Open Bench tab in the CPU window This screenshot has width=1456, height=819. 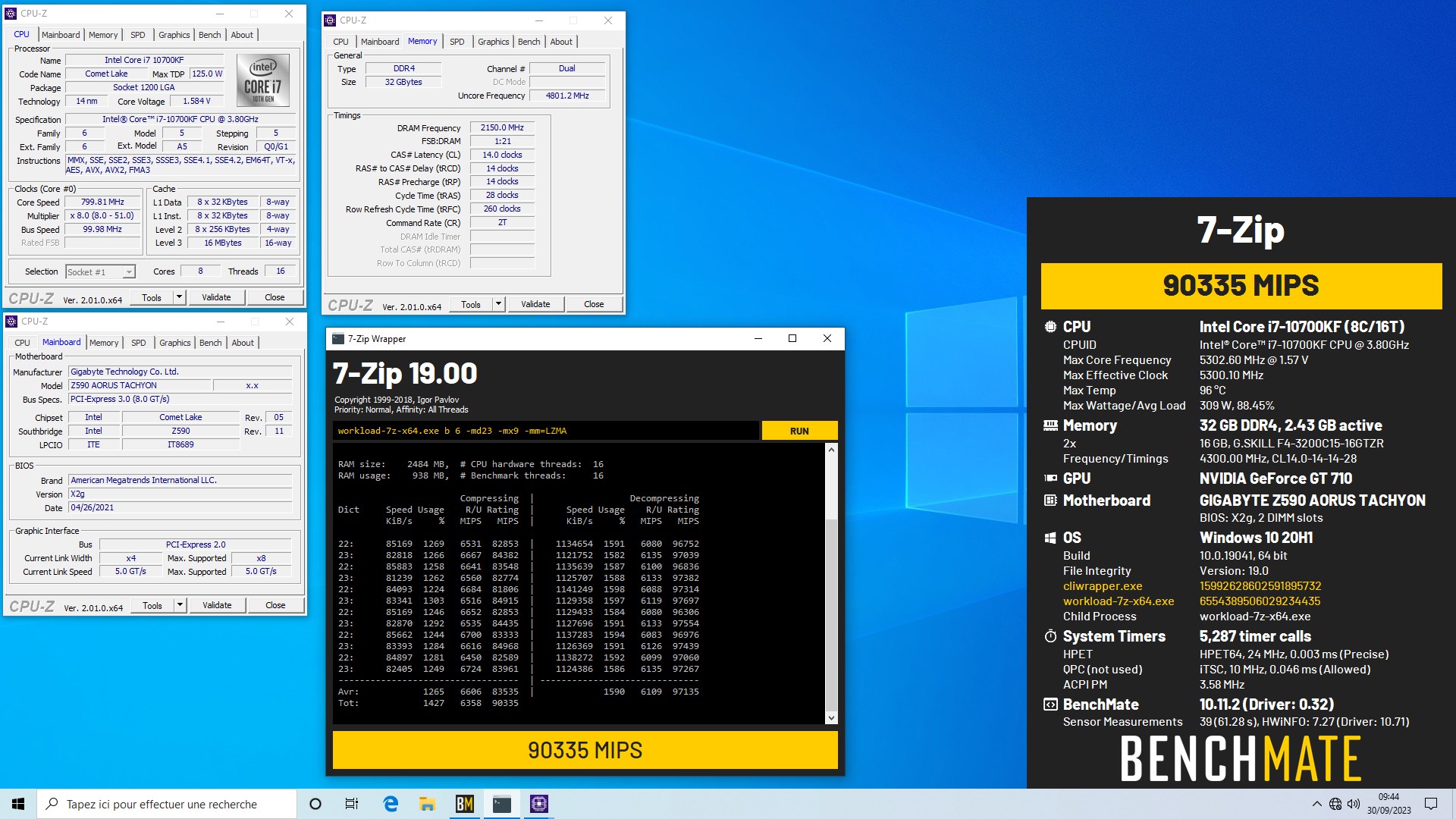click(x=210, y=35)
